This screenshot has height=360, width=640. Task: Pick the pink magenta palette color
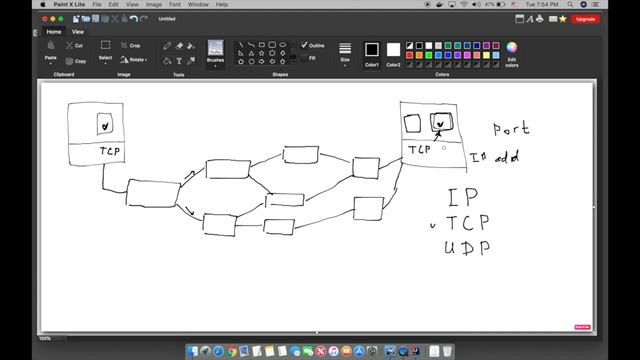(467, 55)
